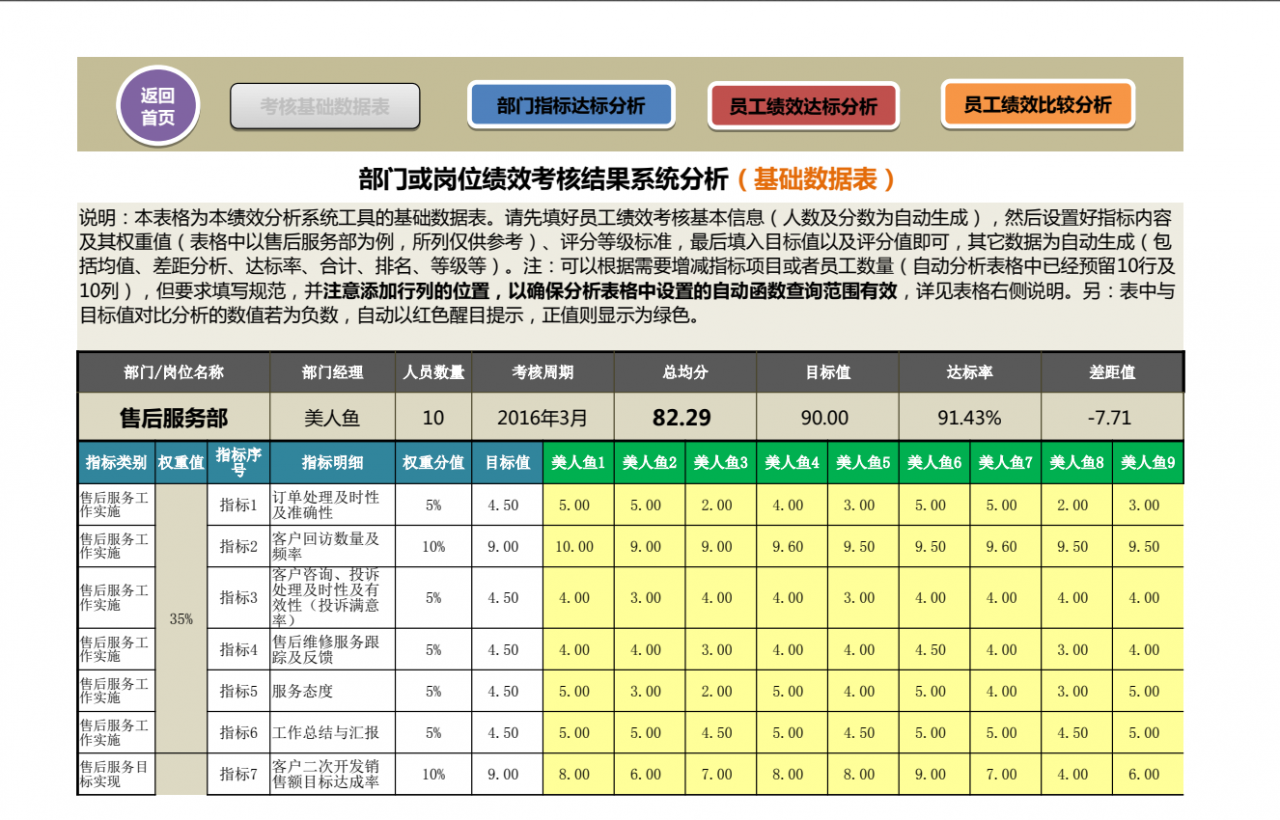Screen dimensions: 1280x820
Task: Select the 指标5 index cell
Action: [239, 691]
